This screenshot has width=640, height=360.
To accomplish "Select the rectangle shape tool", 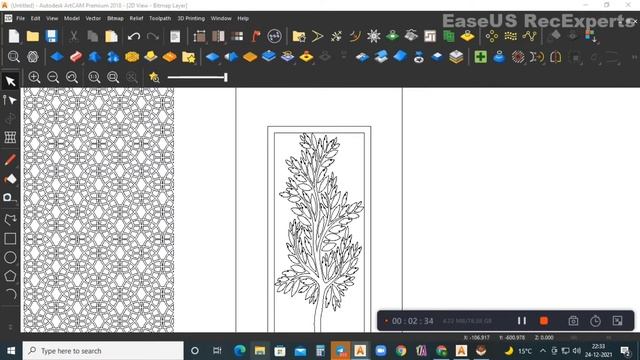I will [10, 239].
